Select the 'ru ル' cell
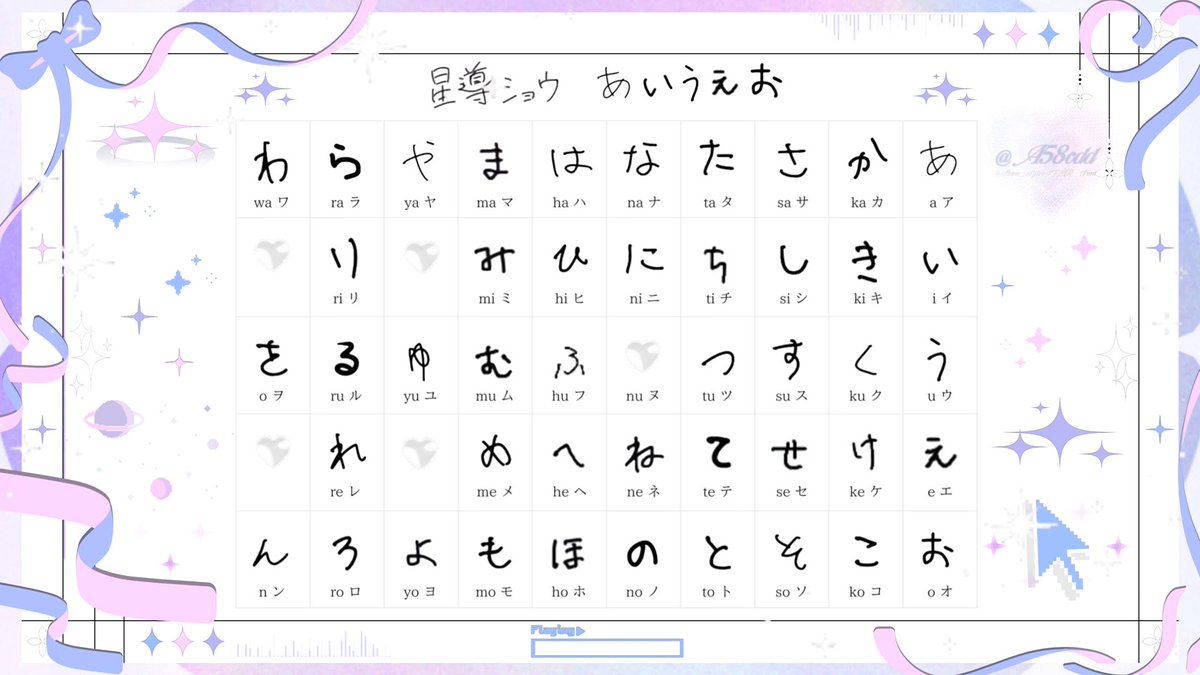The height and width of the screenshot is (675, 1200). 347,364
